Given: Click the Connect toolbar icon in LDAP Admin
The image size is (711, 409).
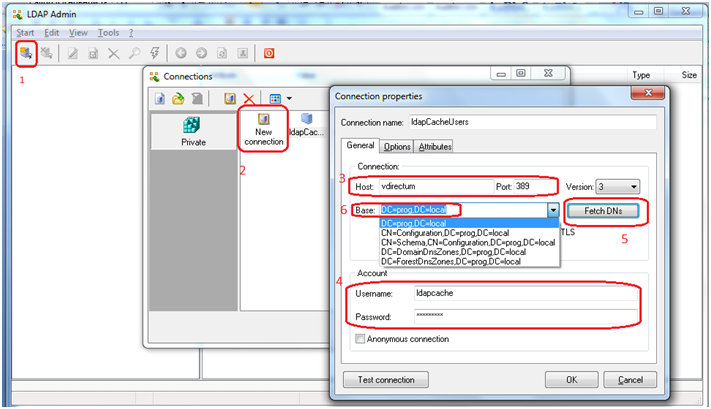Looking at the screenshot, I should pos(26,53).
